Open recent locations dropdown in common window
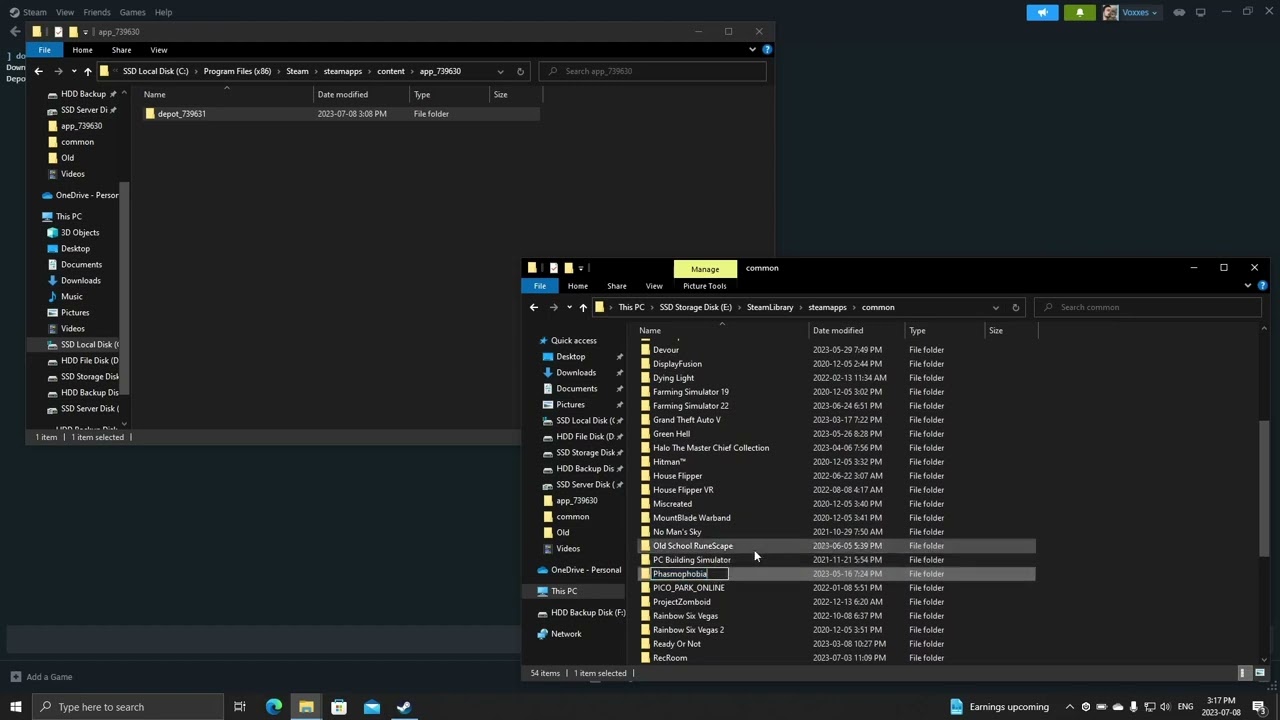 tap(569, 307)
